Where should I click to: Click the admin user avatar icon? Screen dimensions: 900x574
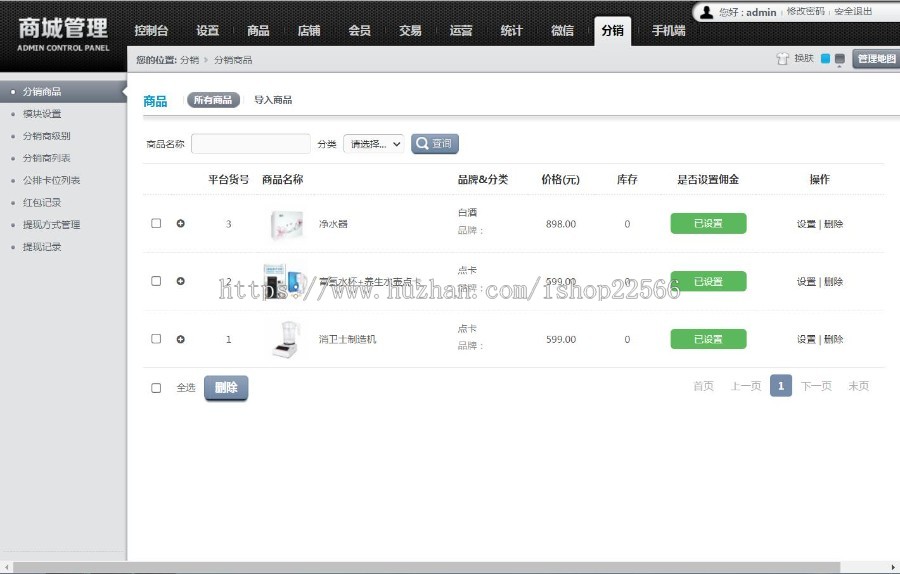707,13
